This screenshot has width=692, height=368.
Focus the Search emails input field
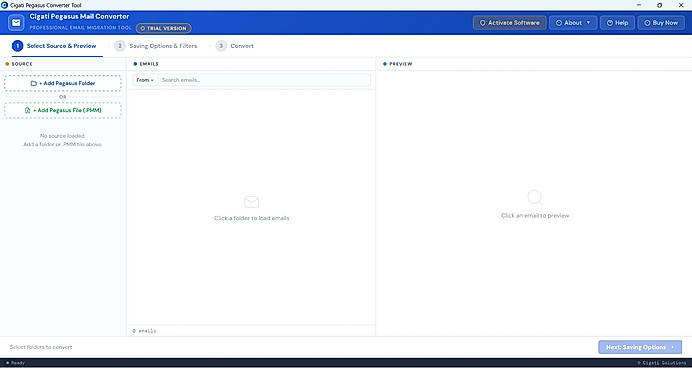coord(264,80)
